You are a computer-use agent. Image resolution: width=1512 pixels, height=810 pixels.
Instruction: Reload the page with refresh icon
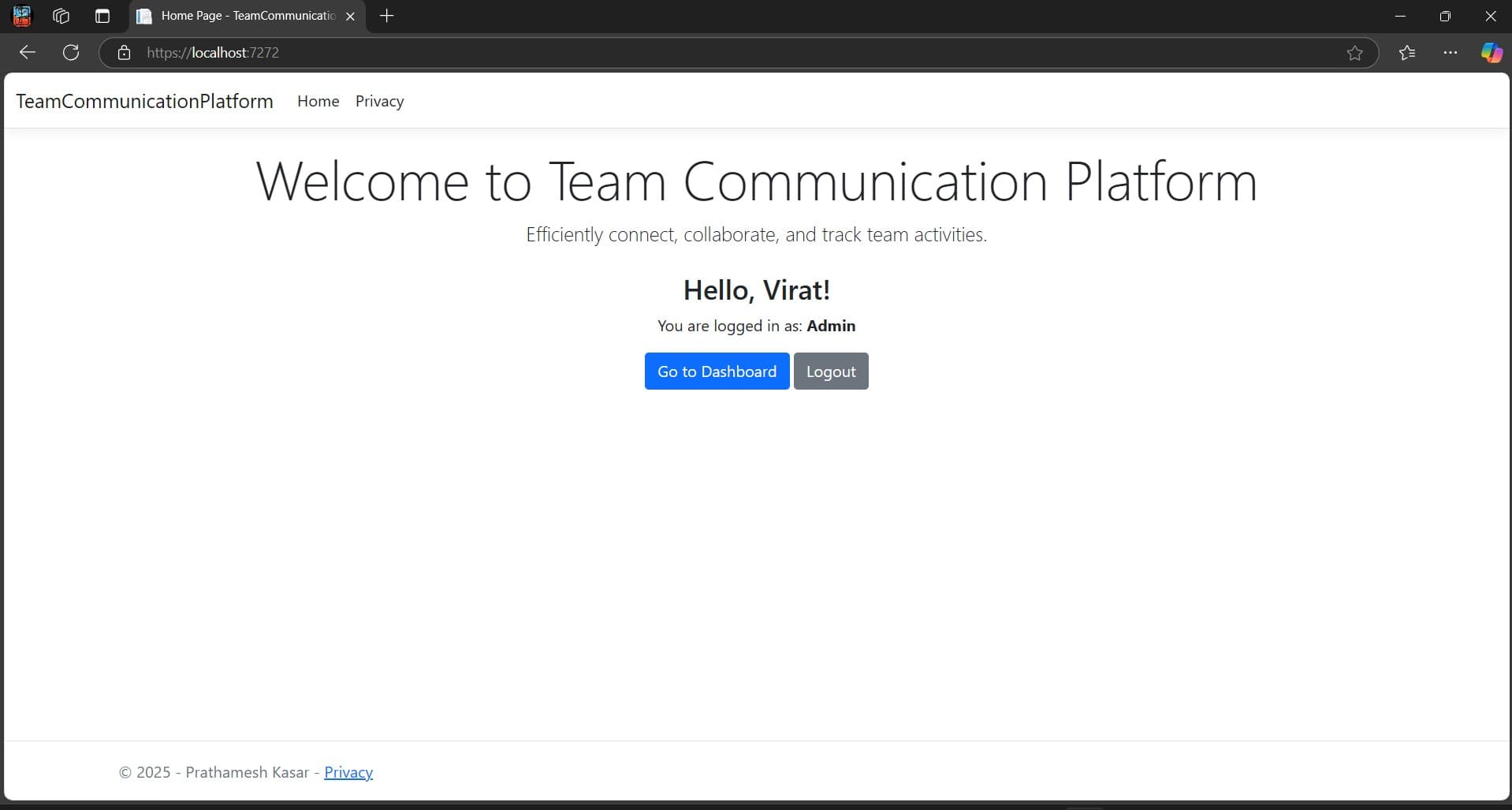coord(71,53)
